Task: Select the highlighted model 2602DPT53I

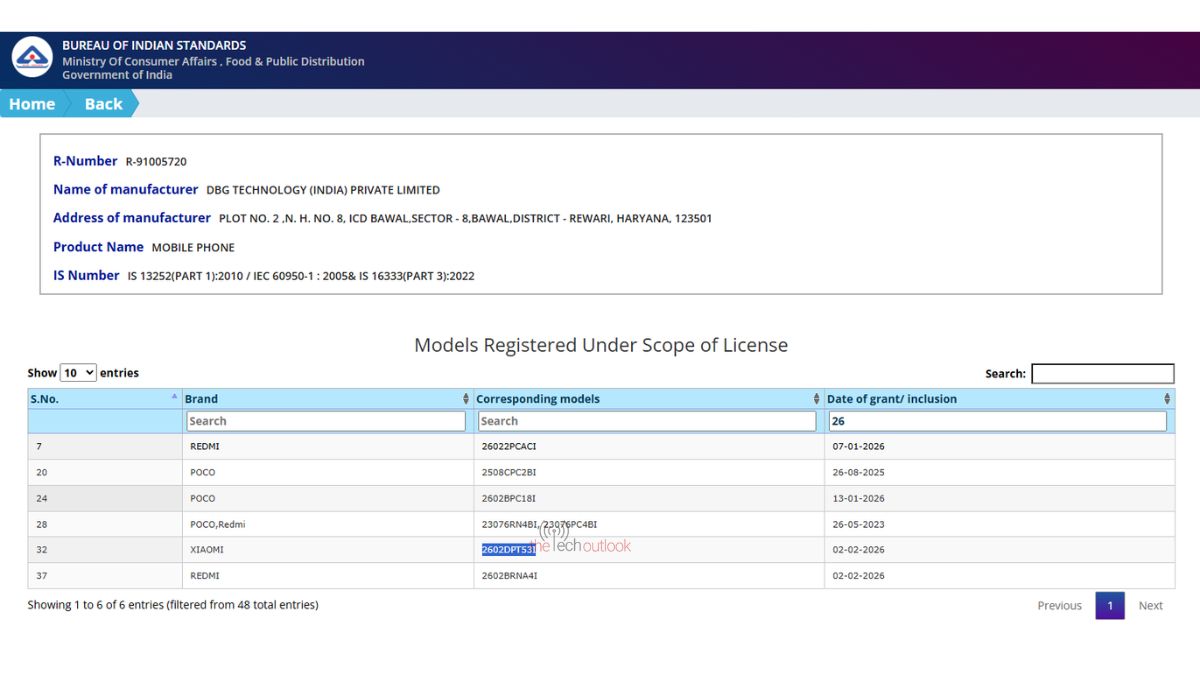Action: pos(509,549)
